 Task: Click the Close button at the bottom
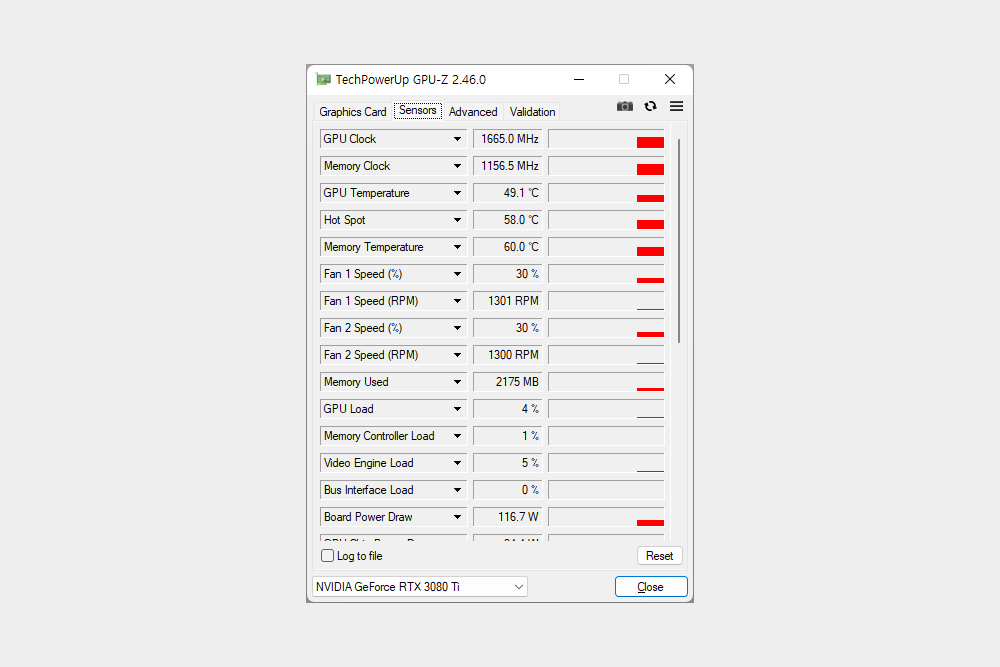click(x=651, y=587)
